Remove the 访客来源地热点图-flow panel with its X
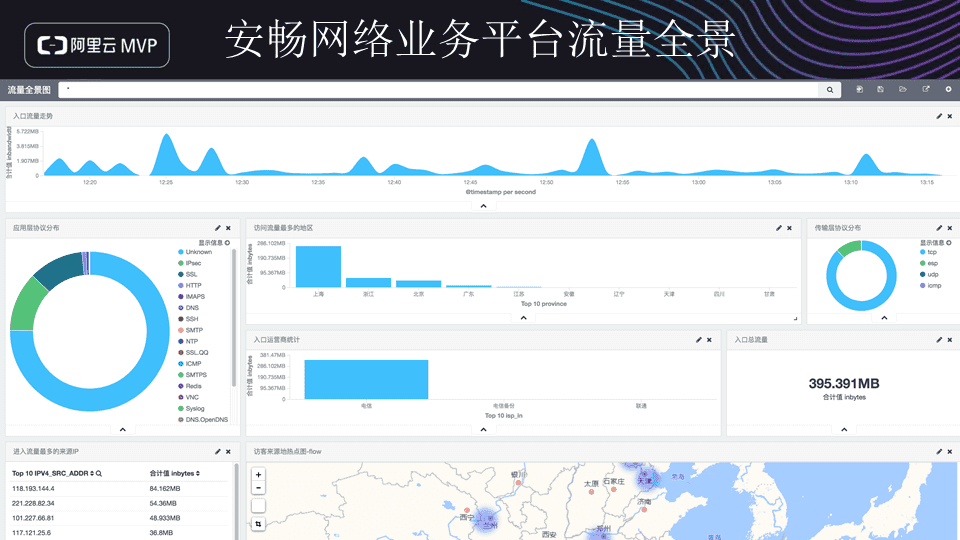The width and height of the screenshot is (960, 540). click(950, 451)
